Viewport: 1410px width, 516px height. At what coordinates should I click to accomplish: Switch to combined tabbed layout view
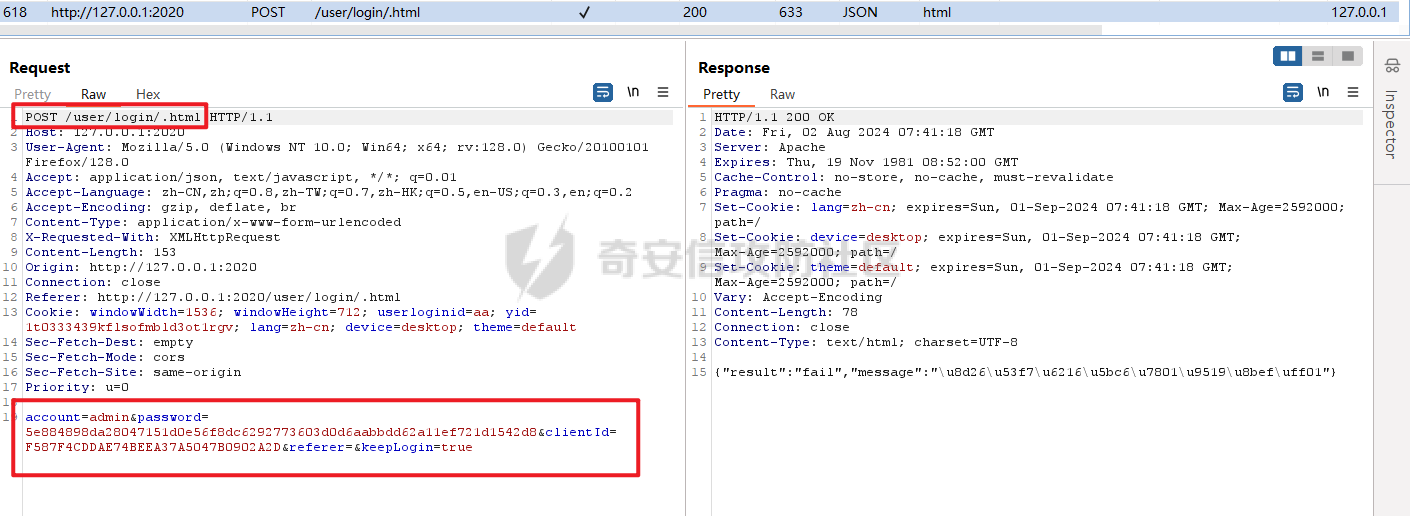pyautogui.click(x=1347, y=56)
